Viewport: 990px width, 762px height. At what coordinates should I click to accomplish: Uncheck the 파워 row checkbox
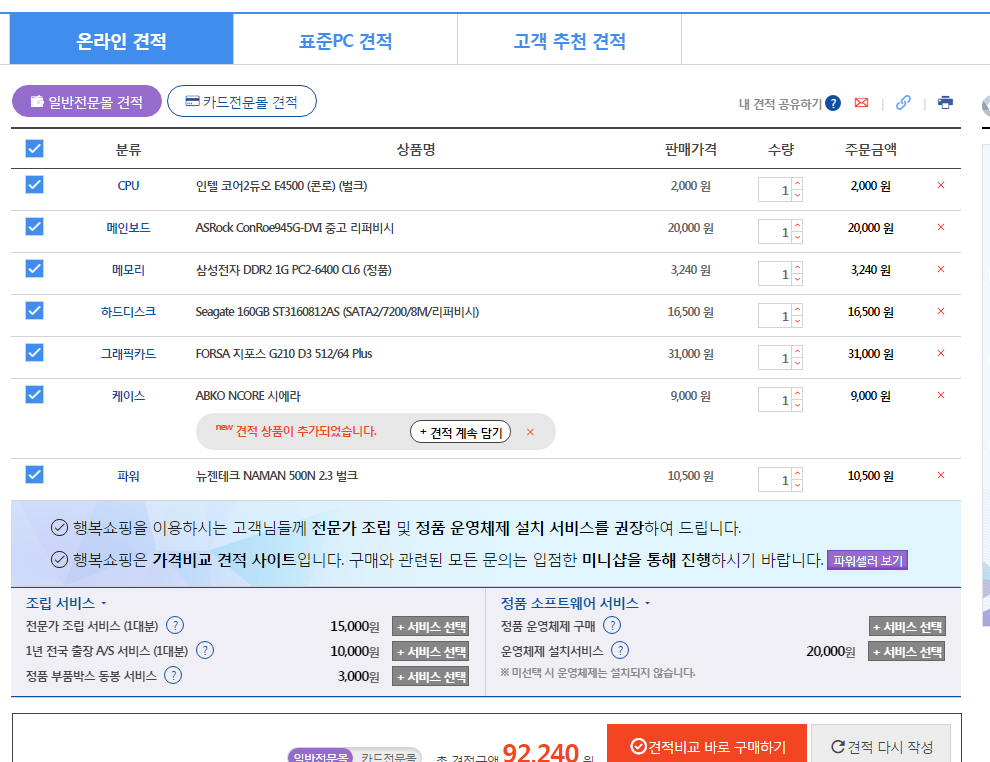click(34, 475)
